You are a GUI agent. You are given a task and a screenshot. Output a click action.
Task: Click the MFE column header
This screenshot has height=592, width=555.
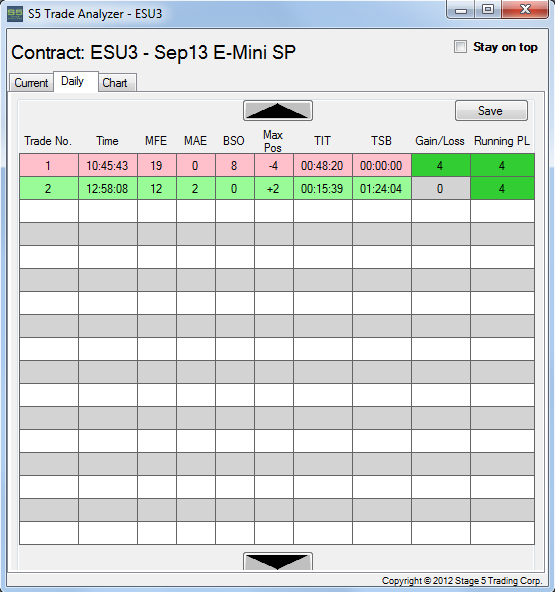pos(156,141)
